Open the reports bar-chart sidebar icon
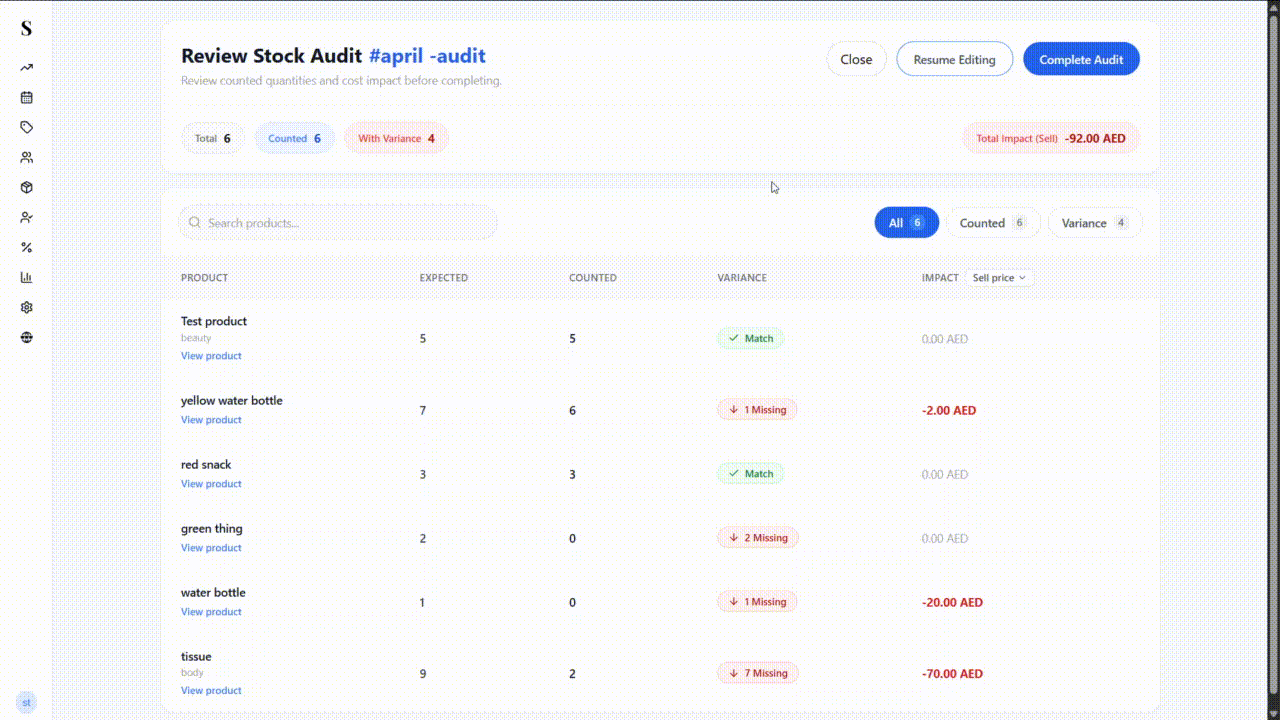The width and height of the screenshot is (1280, 720). coord(25,277)
